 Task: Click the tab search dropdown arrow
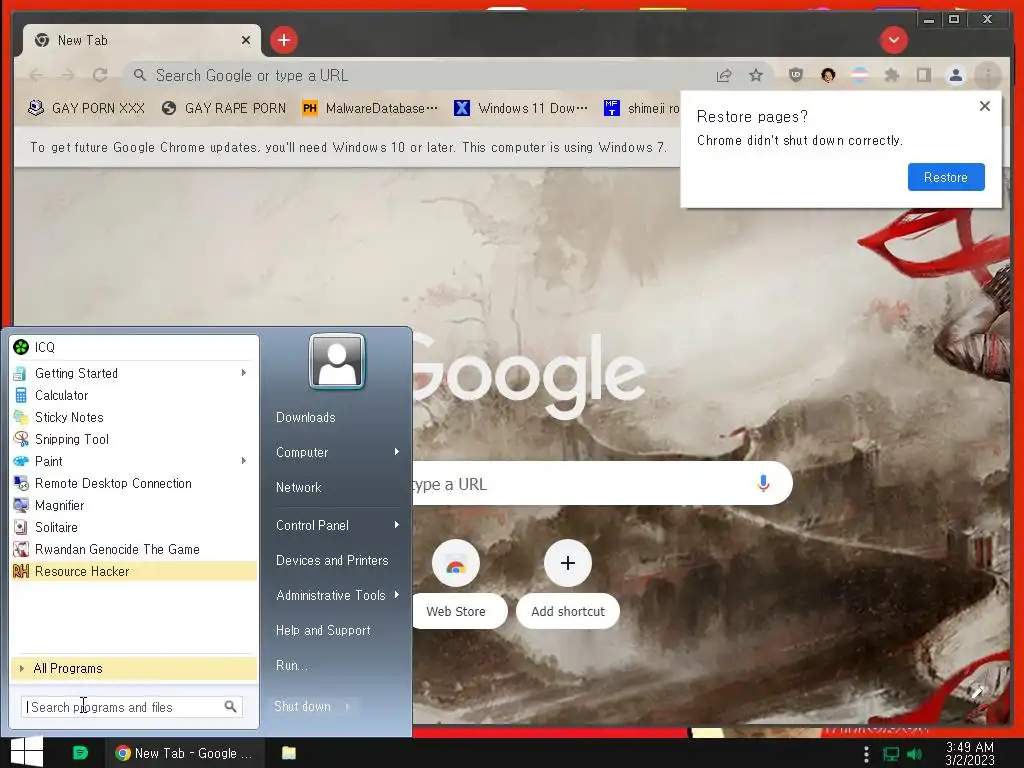click(893, 40)
